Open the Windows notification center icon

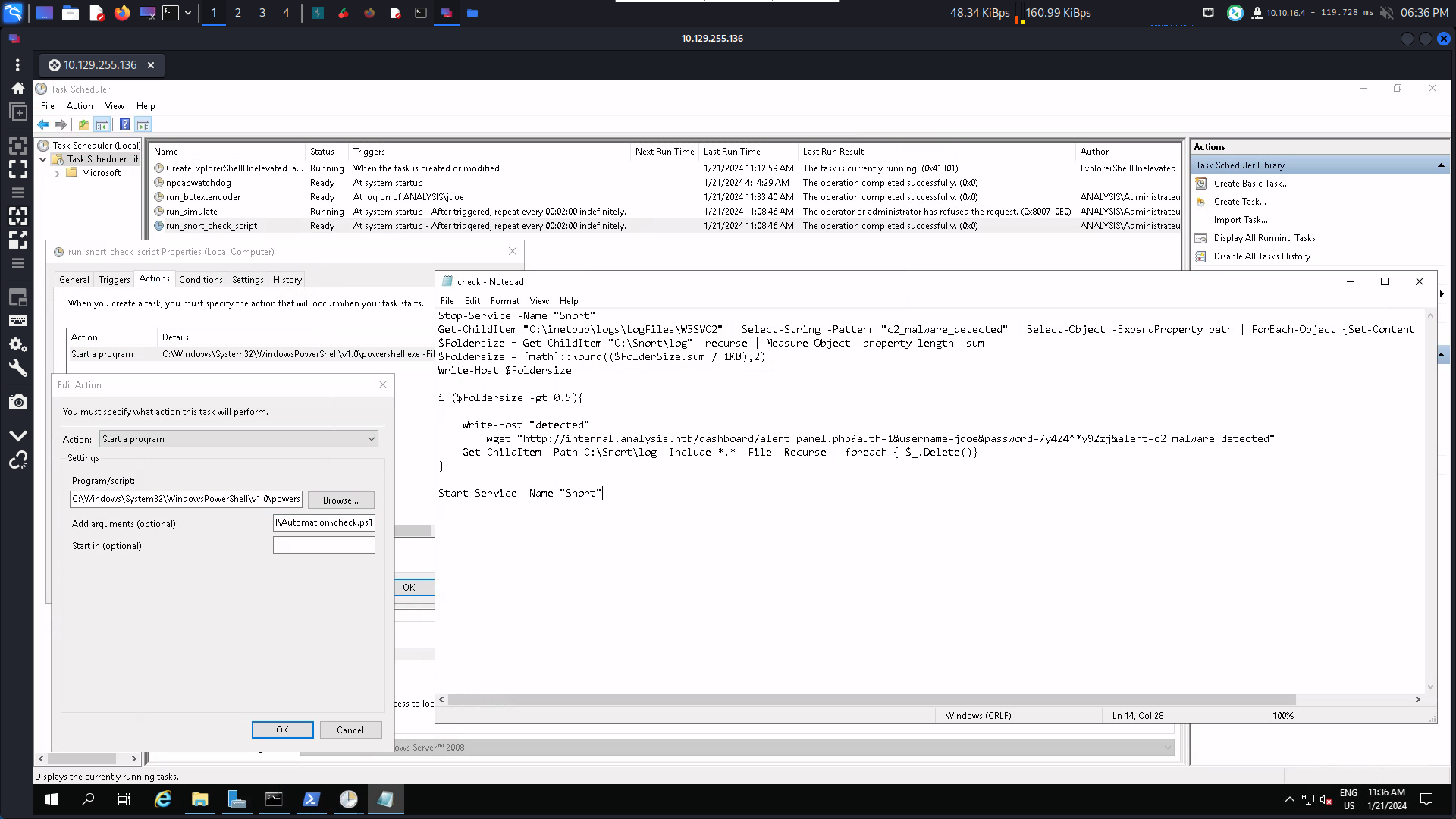[x=1426, y=799]
